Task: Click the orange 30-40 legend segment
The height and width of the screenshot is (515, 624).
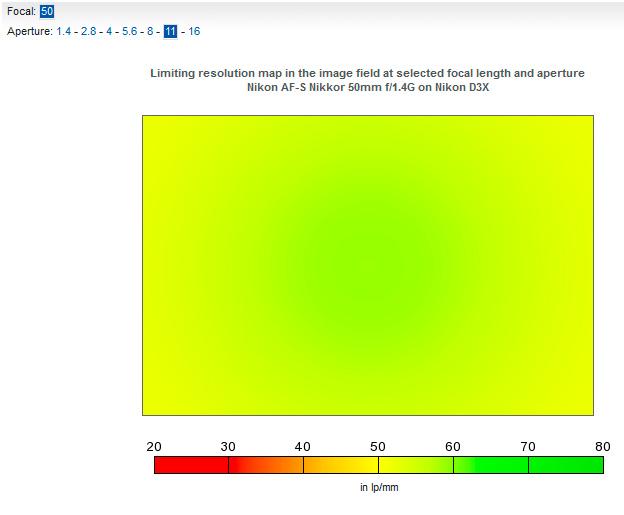Action: click(266, 465)
